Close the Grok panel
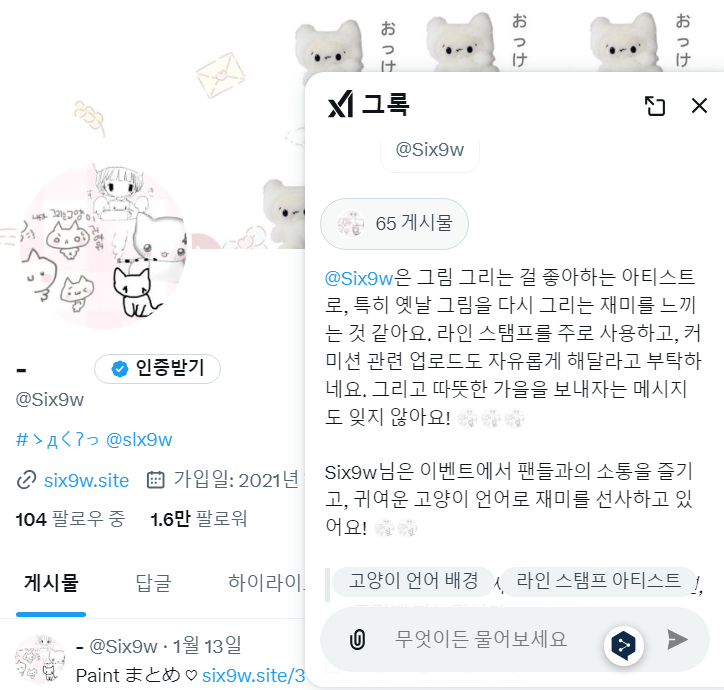 pyautogui.click(x=699, y=106)
